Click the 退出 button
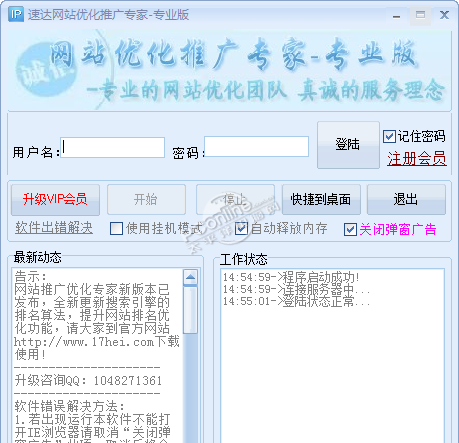 point(406,199)
